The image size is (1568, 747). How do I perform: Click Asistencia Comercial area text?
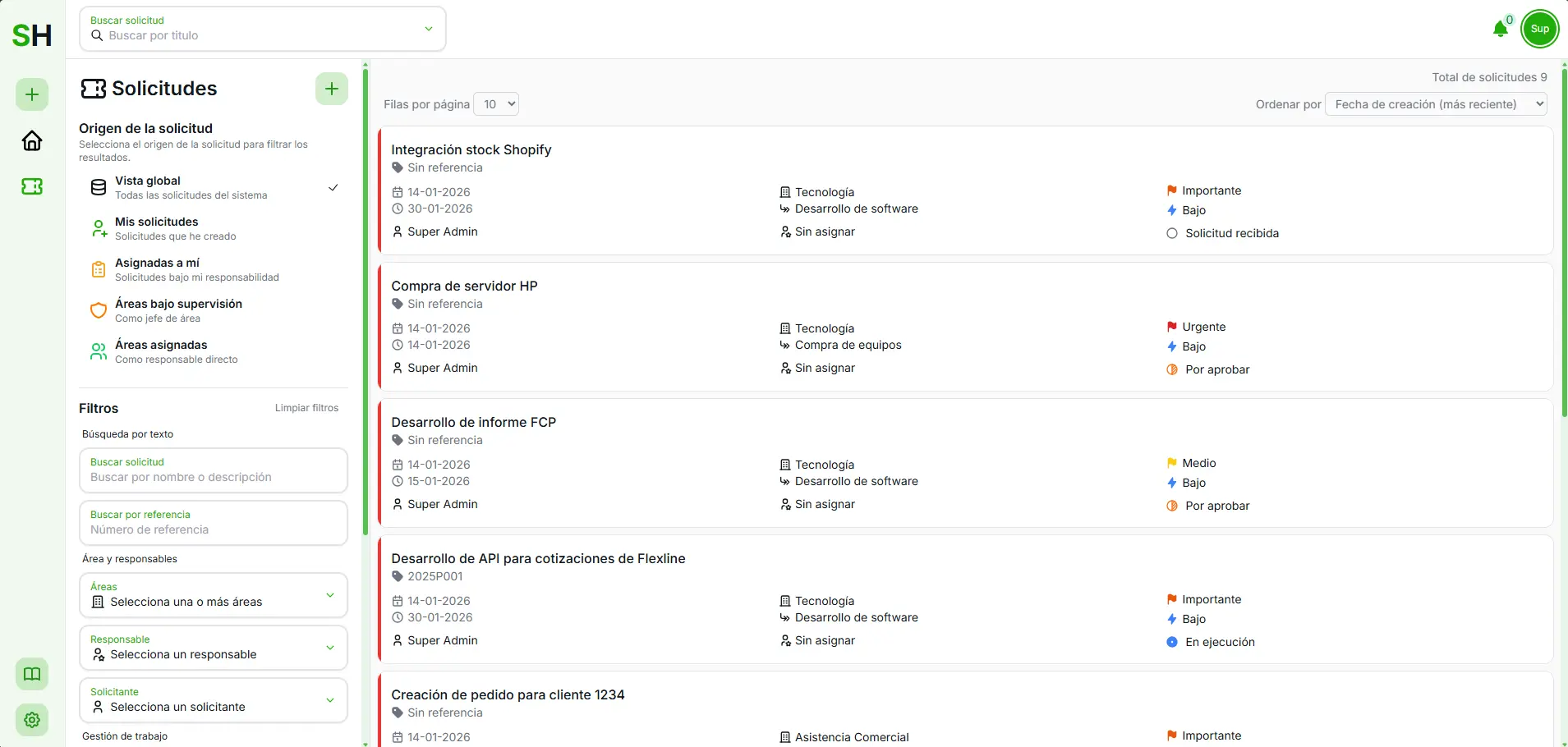point(852,737)
